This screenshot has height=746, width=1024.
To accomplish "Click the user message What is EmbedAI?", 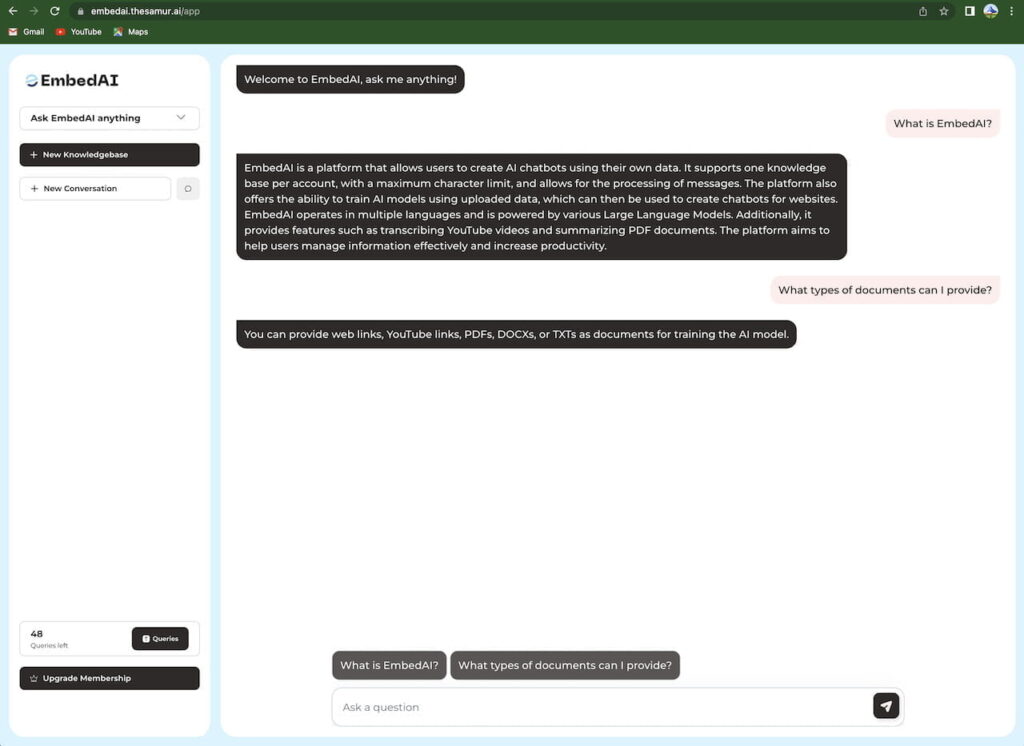I will point(942,123).
